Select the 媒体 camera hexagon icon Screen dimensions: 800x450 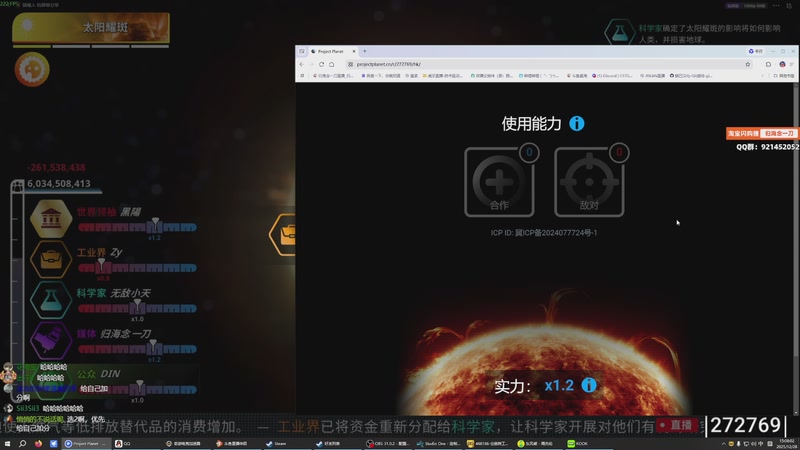[51, 340]
